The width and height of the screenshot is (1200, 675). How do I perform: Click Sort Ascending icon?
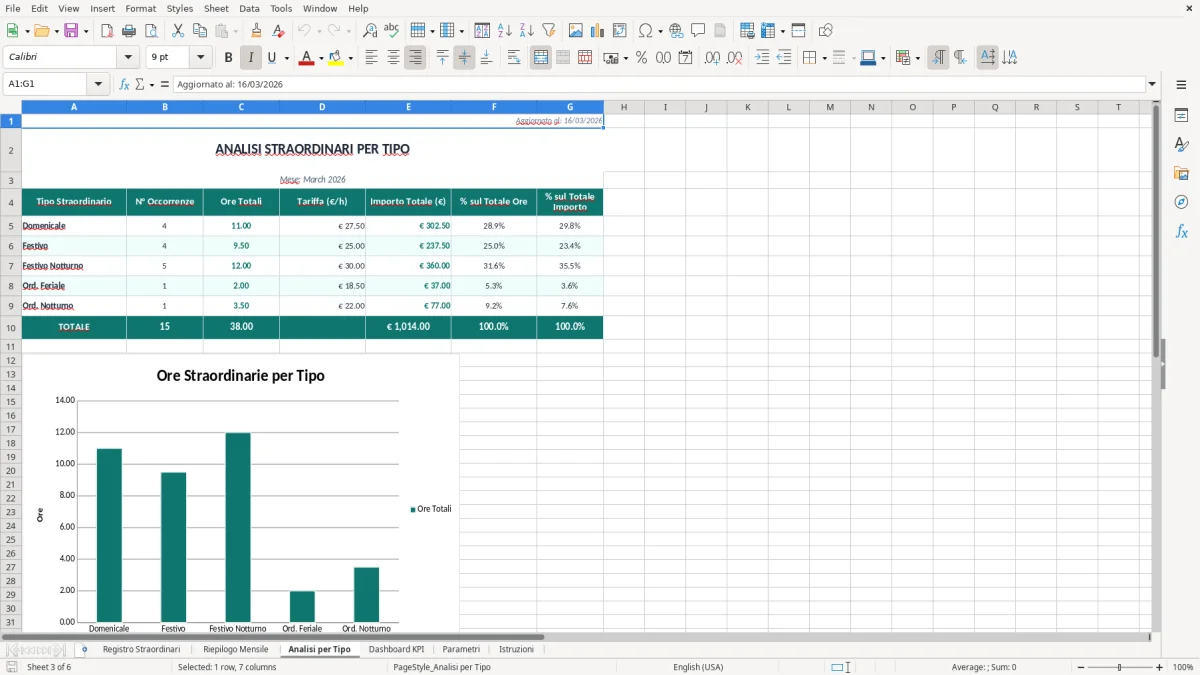click(505, 31)
